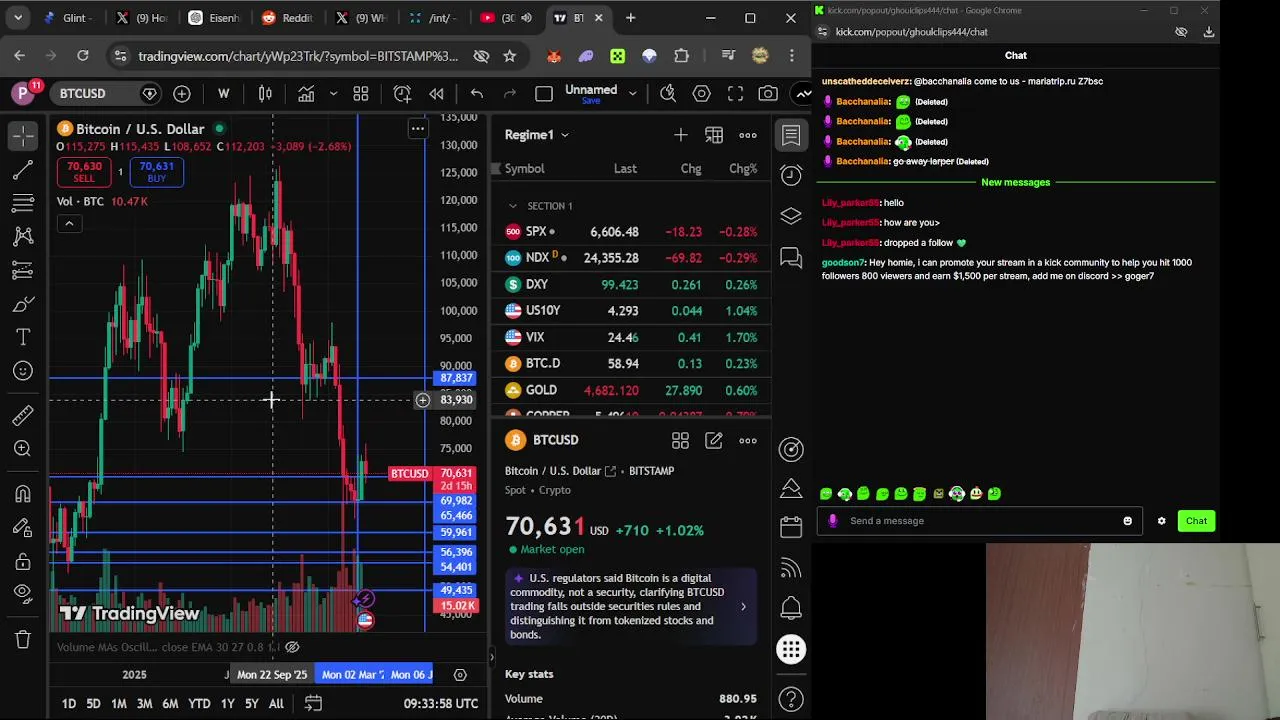Select the YTD time range
The image size is (1280, 720).
coord(200,704)
